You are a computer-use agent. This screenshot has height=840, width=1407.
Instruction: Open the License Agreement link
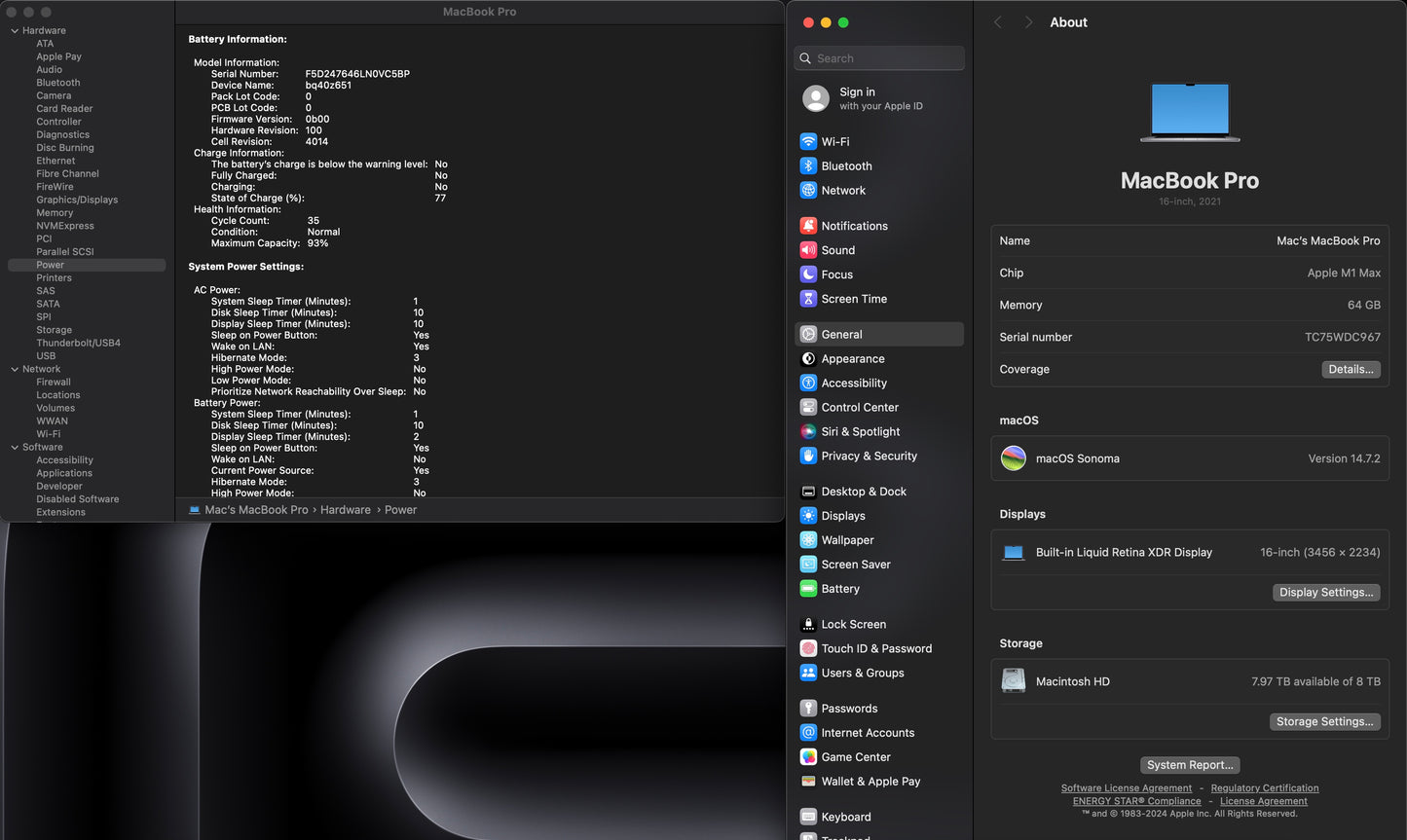pos(1264,801)
